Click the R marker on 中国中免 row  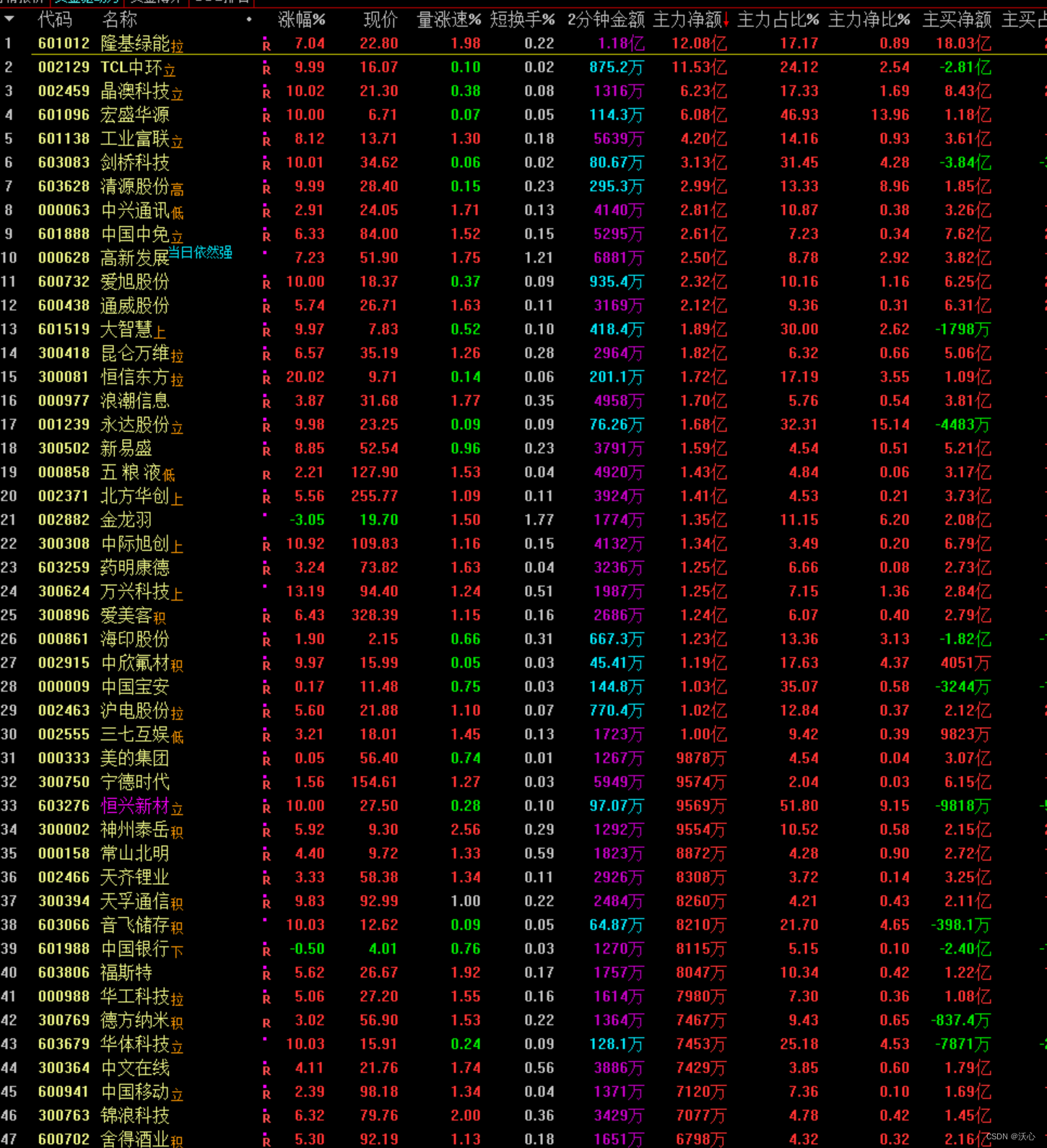266,235
